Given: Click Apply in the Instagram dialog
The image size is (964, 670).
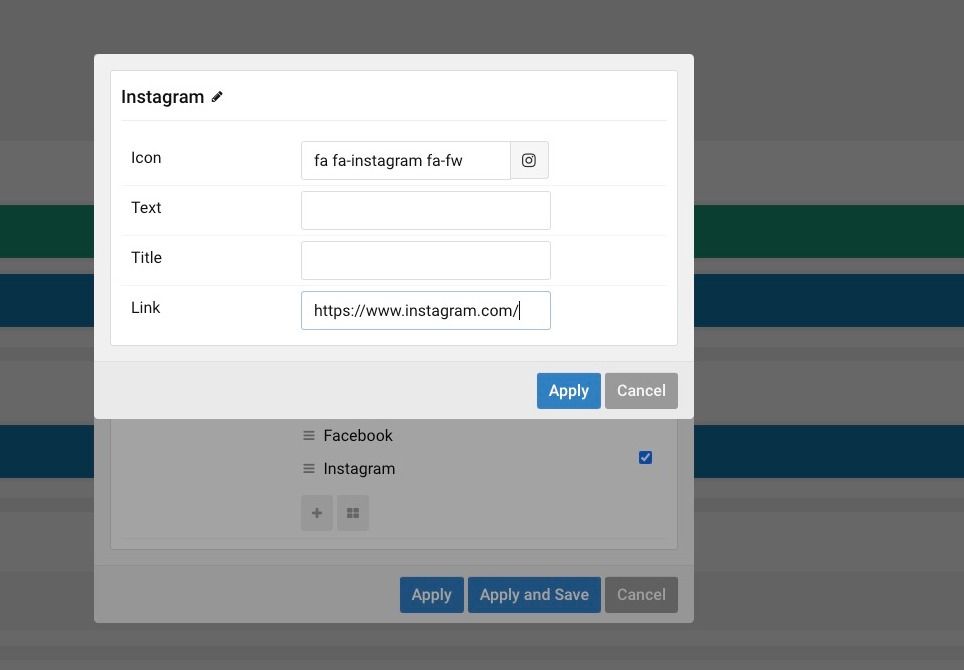Looking at the screenshot, I should [569, 391].
